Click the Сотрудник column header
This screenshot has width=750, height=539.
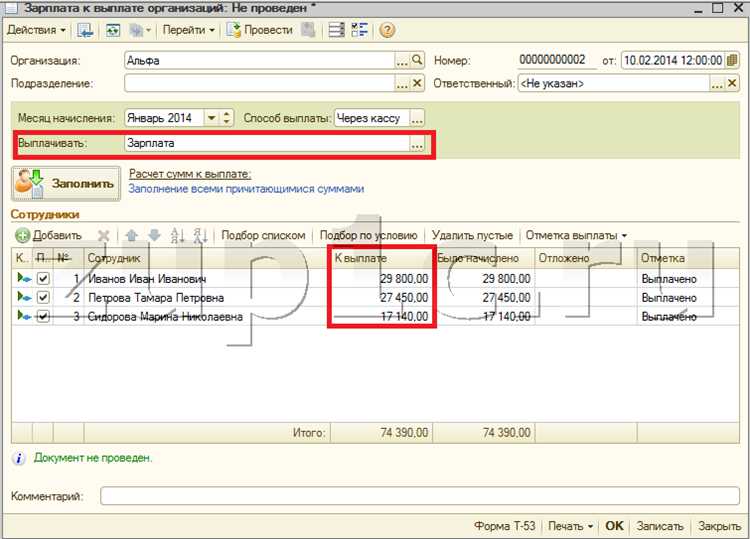coord(207,258)
